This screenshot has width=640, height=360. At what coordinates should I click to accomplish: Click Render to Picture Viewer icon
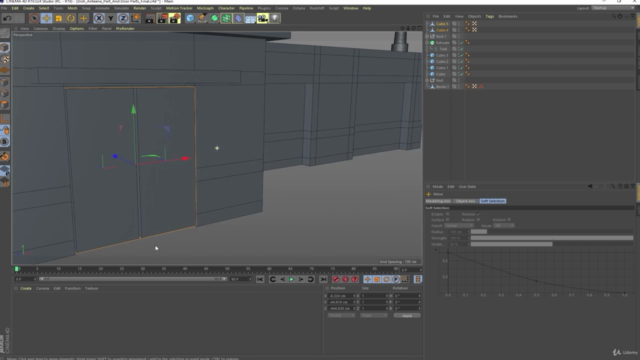[x=162, y=18]
